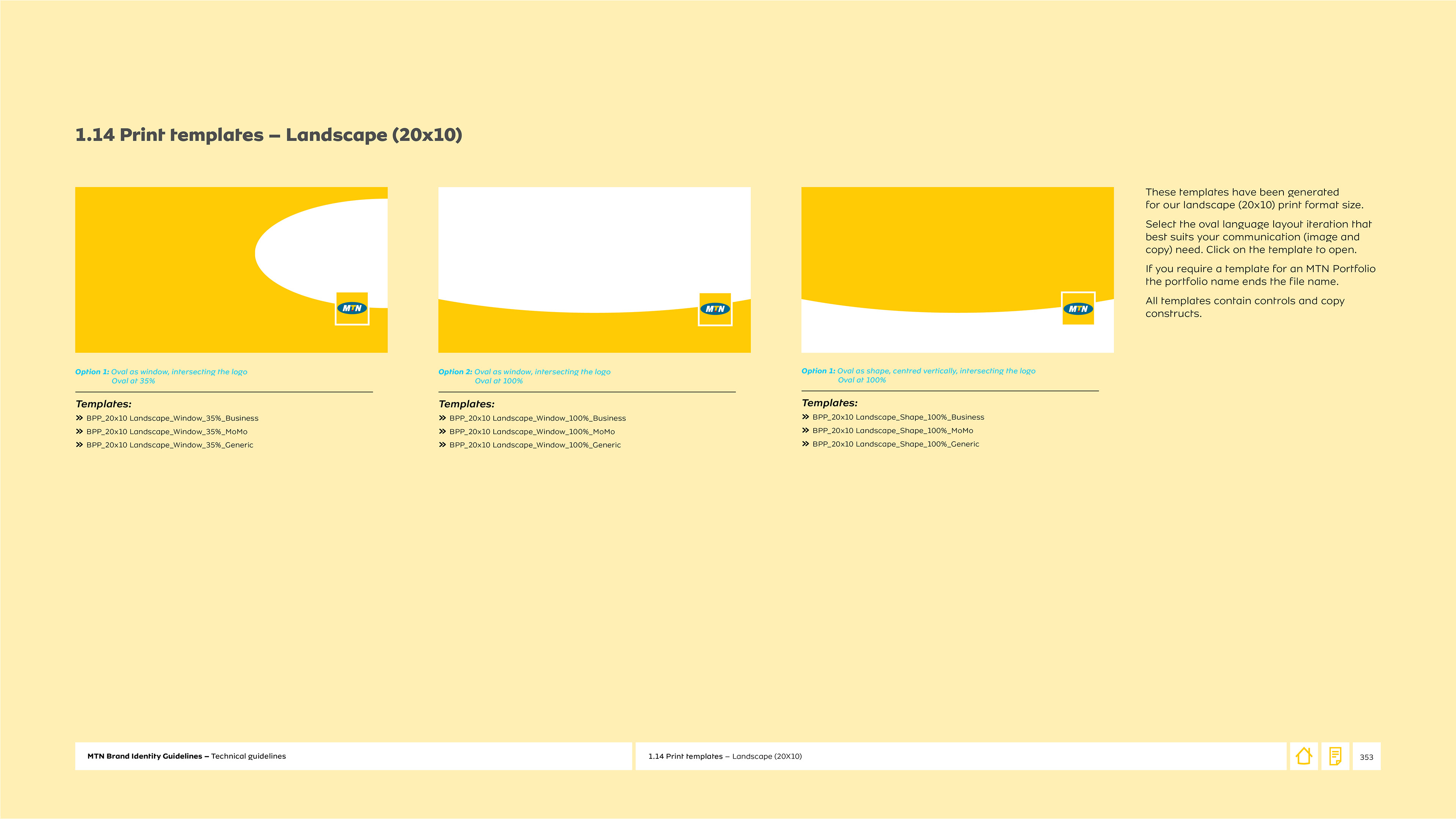Open the contents document icon
The image size is (1456, 819).
[x=1335, y=756]
